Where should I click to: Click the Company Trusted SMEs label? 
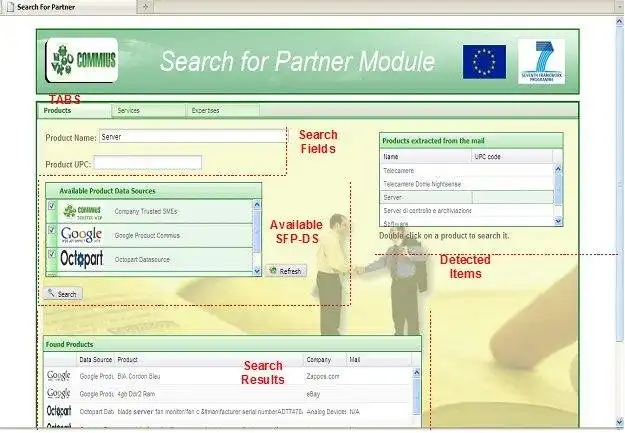(145, 212)
